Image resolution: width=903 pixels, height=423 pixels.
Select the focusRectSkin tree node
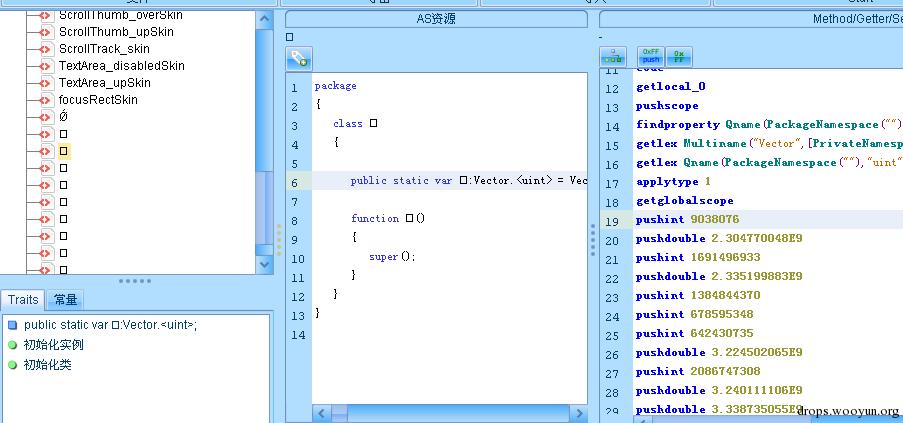98,100
